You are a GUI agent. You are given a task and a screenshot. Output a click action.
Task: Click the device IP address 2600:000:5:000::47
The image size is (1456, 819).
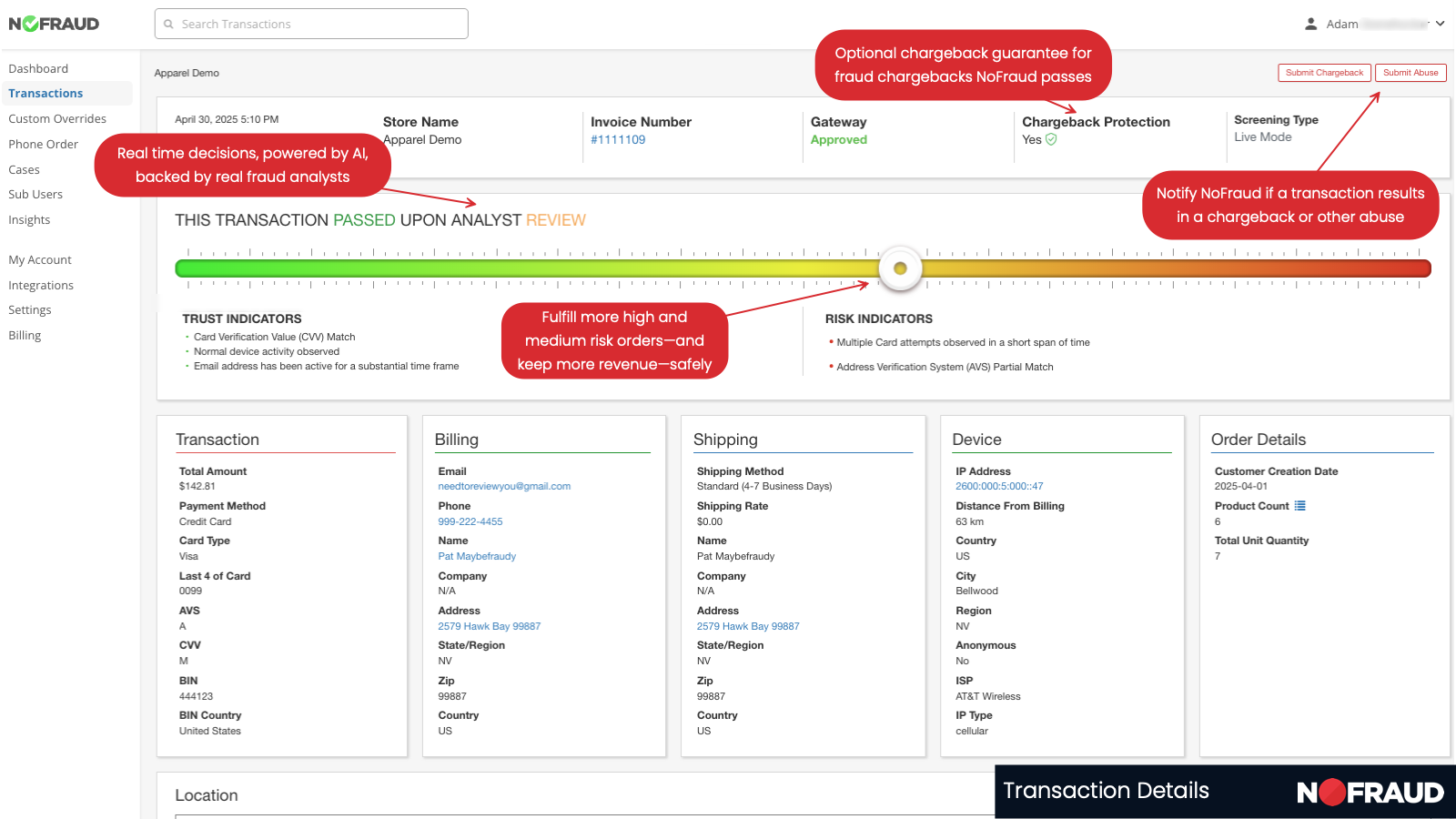(x=999, y=486)
